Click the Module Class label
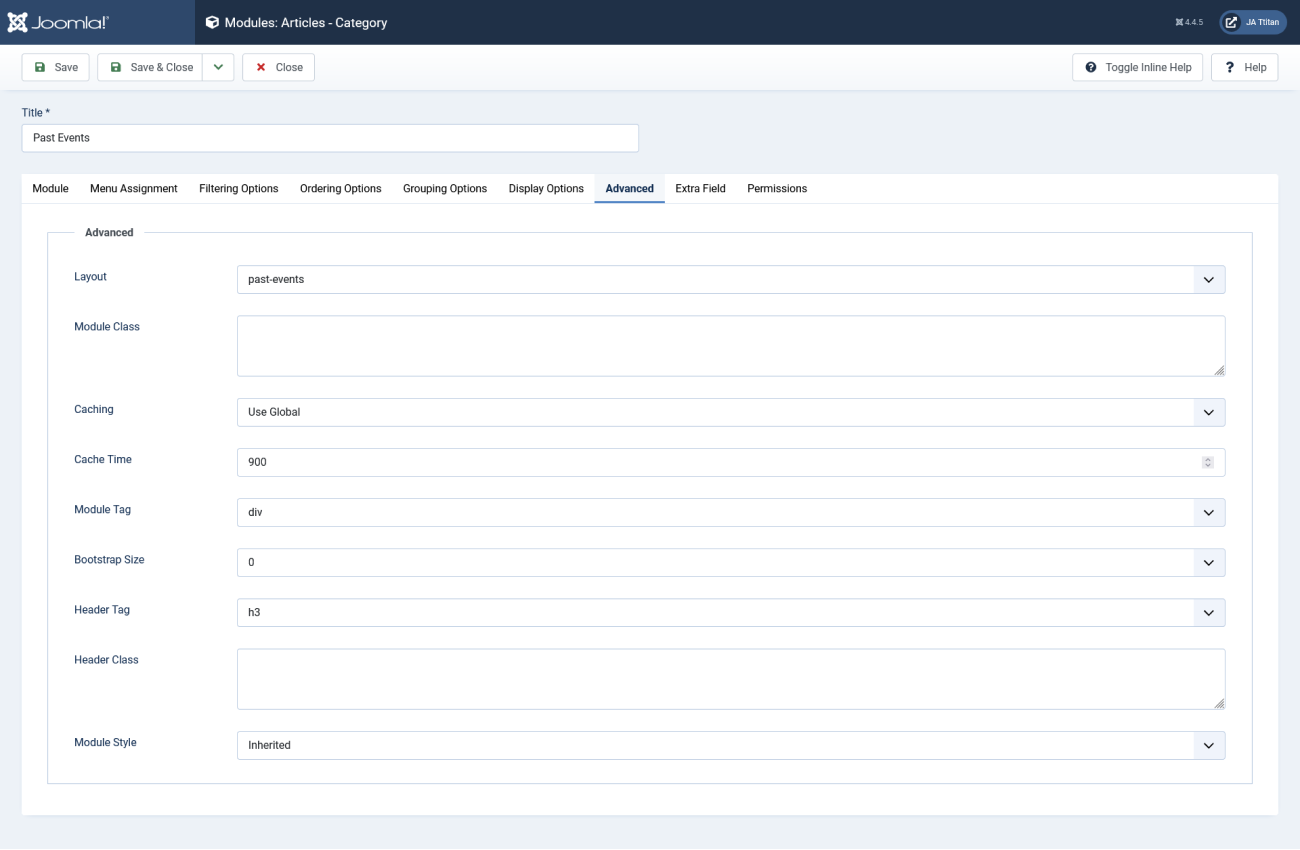This screenshot has height=850, width=1300. pyautogui.click(x=107, y=326)
